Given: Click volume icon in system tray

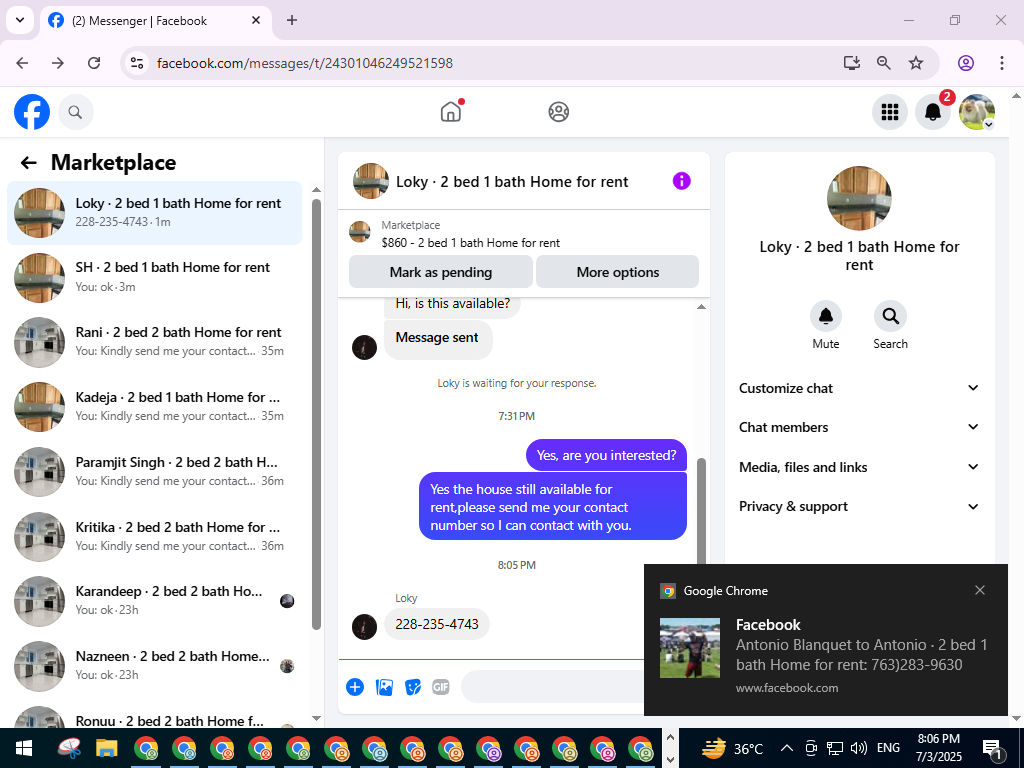Looking at the screenshot, I should [x=859, y=748].
